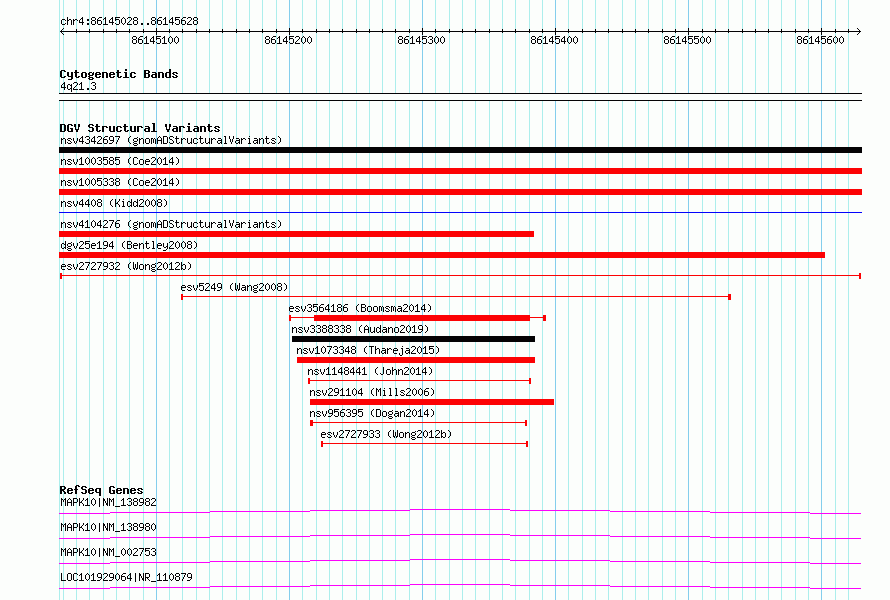Screen dimensions: 890x600
Task: Click the ruler's left arrow end
Action: click(62, 32)
